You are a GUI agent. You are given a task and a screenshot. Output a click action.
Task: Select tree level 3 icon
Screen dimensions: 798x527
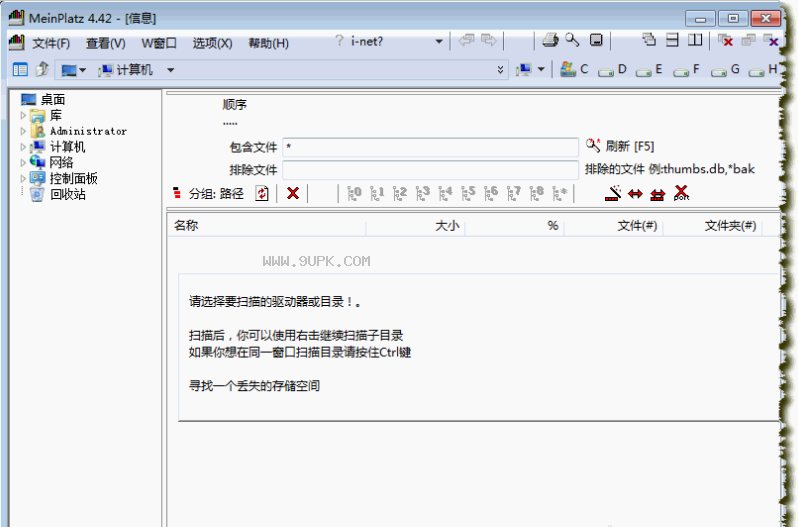[423, 193]
